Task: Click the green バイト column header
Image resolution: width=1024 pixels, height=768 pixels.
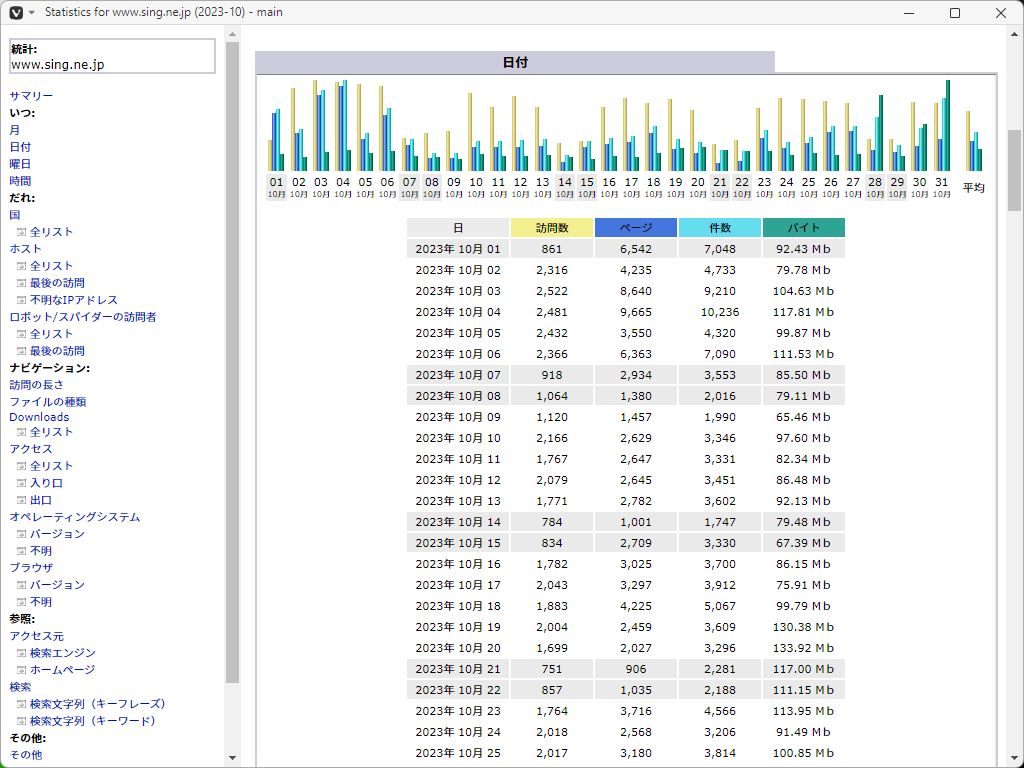Action: [x=803, y=228]
